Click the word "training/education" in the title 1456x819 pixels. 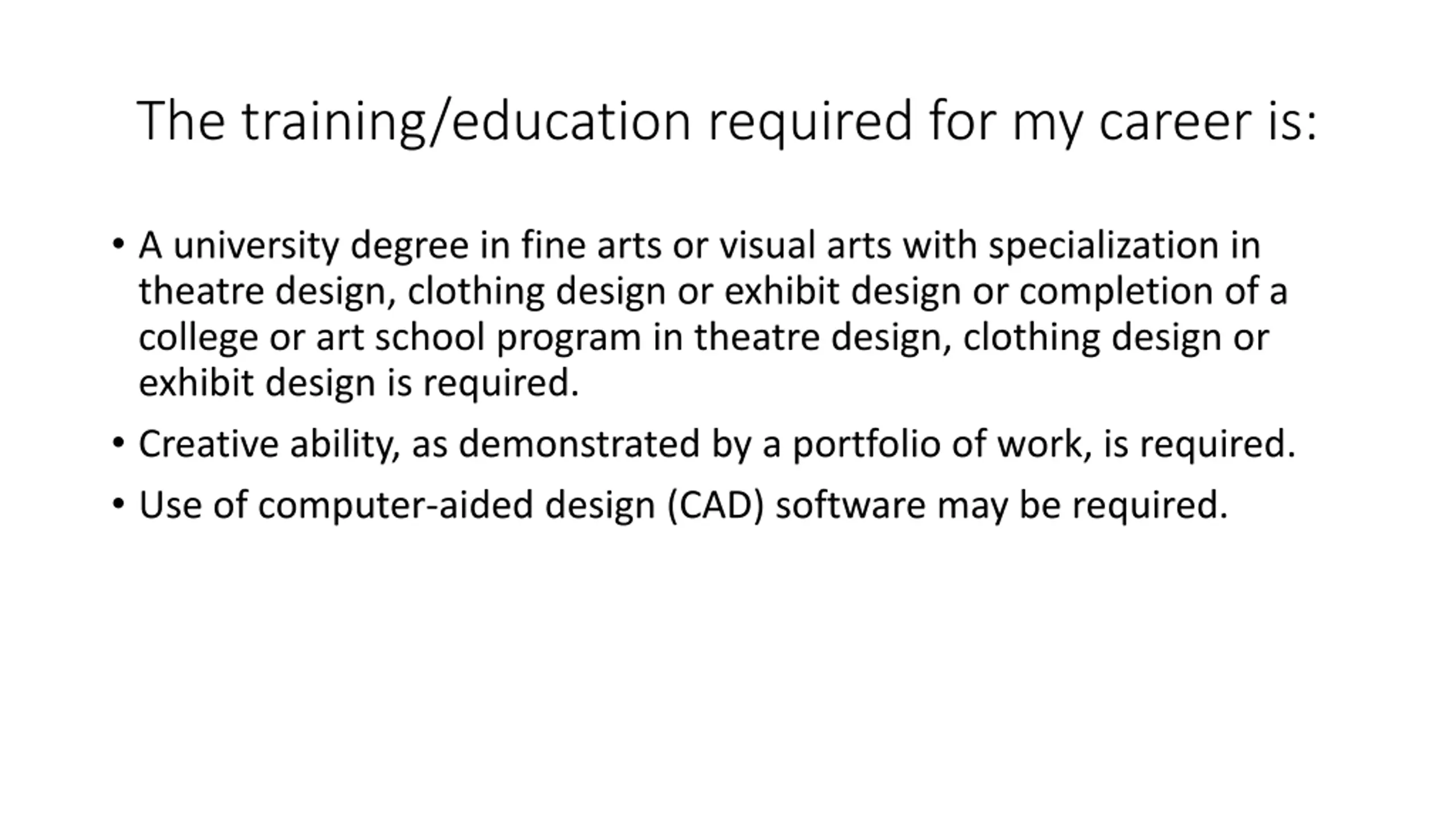pos(466,122)
